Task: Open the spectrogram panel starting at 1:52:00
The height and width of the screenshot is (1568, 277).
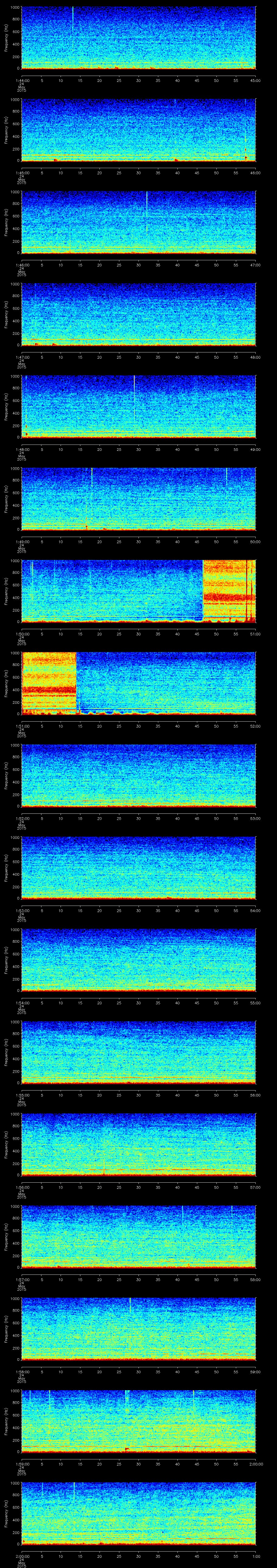Action: coord(139,775)
